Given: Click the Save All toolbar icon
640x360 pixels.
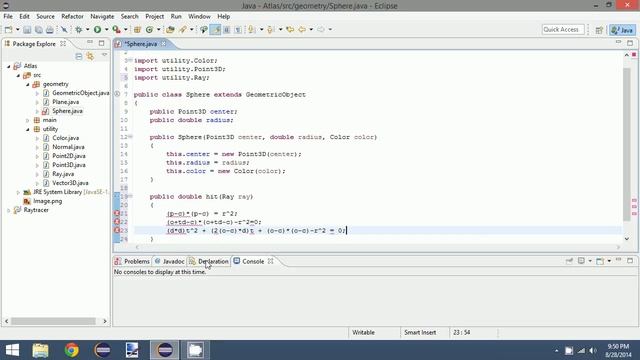Looking at the screenshot, I should click(x=38, y=29).
